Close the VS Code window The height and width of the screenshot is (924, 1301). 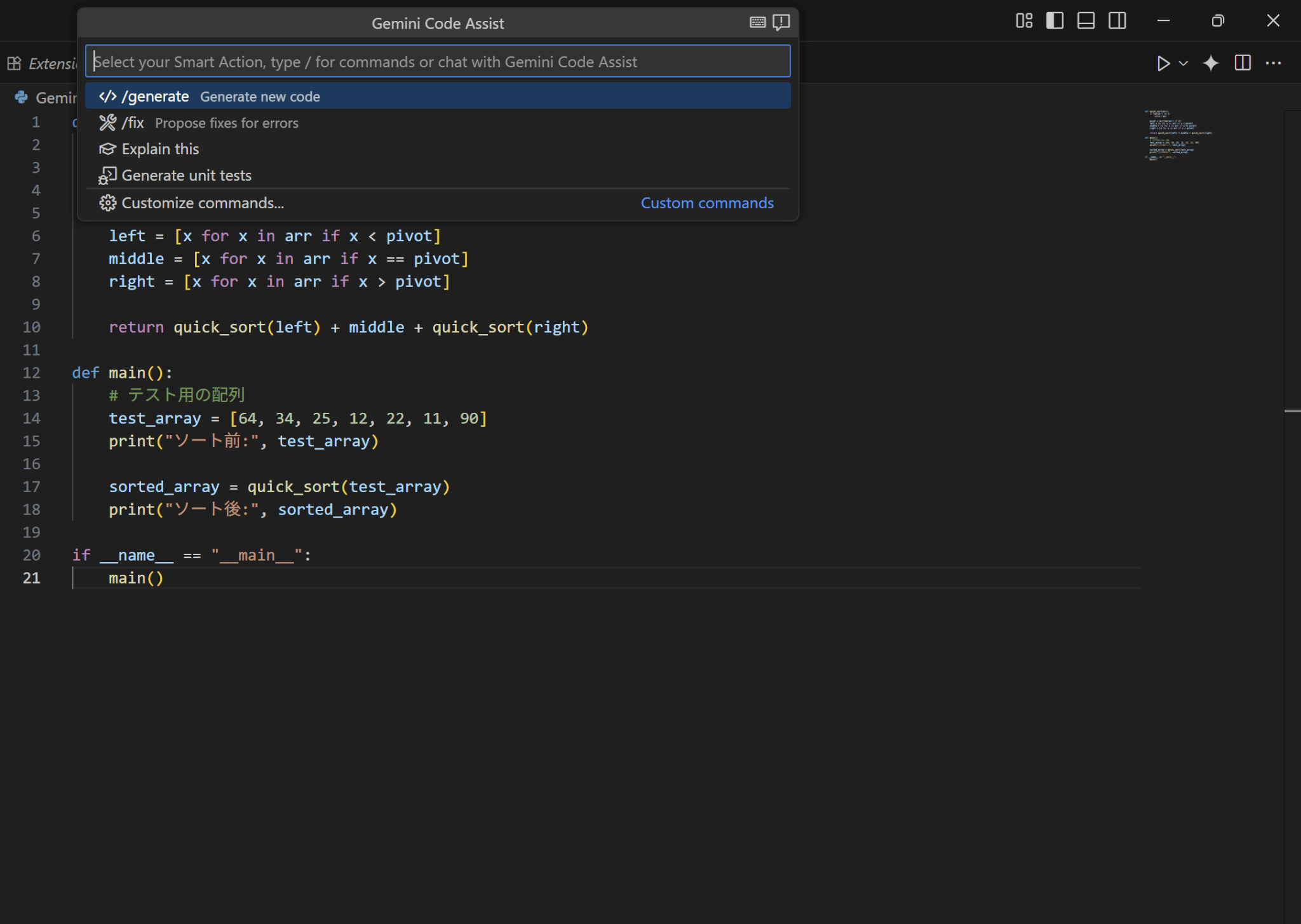tap(1272, 21)
